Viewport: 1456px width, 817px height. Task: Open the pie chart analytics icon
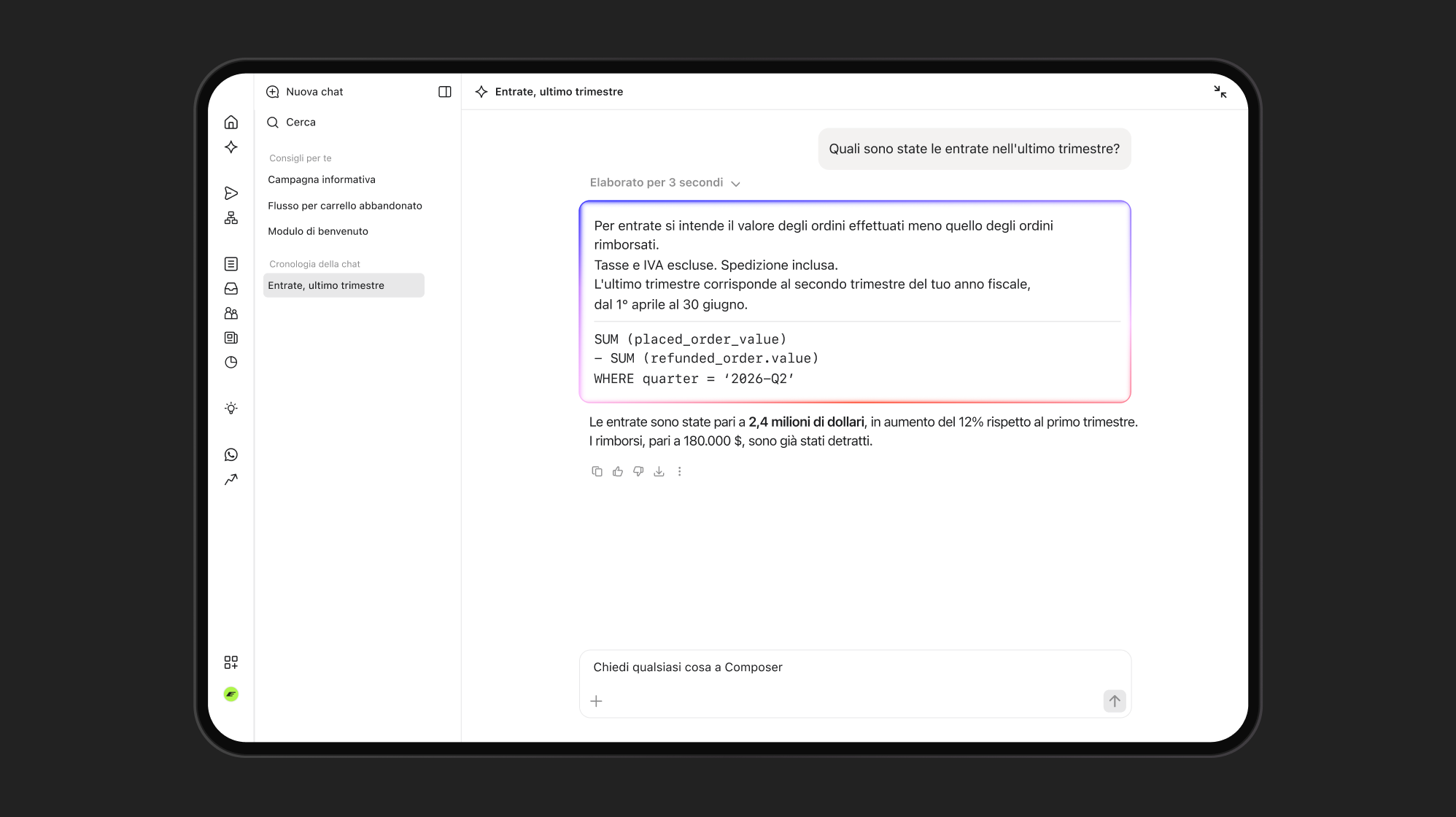[231, 363]
